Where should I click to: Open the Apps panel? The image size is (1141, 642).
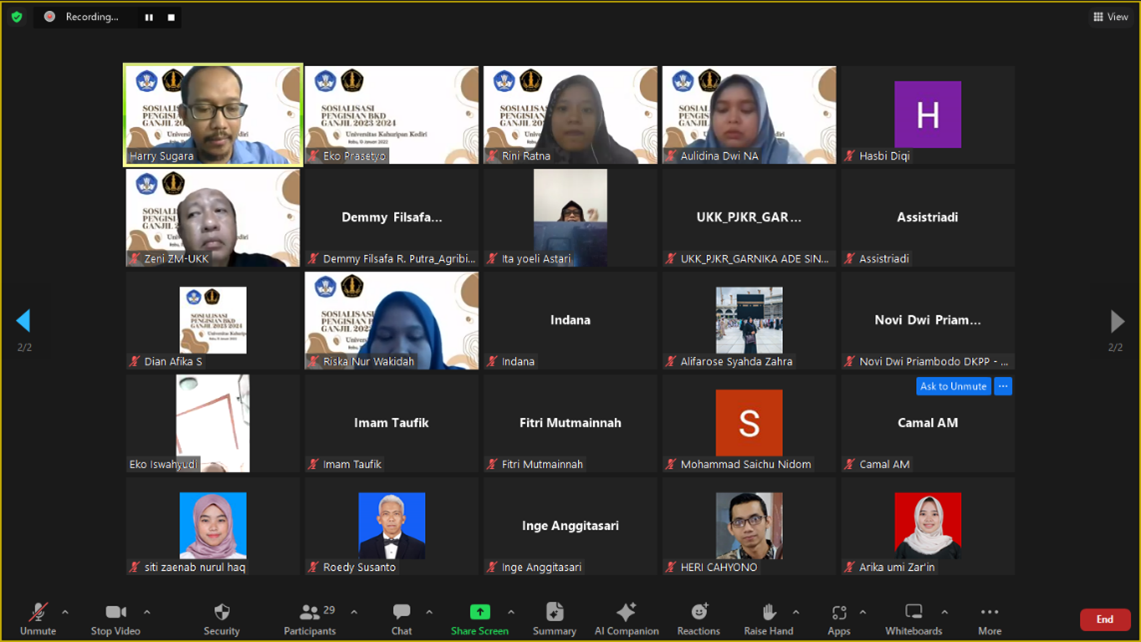pos(838,619)
